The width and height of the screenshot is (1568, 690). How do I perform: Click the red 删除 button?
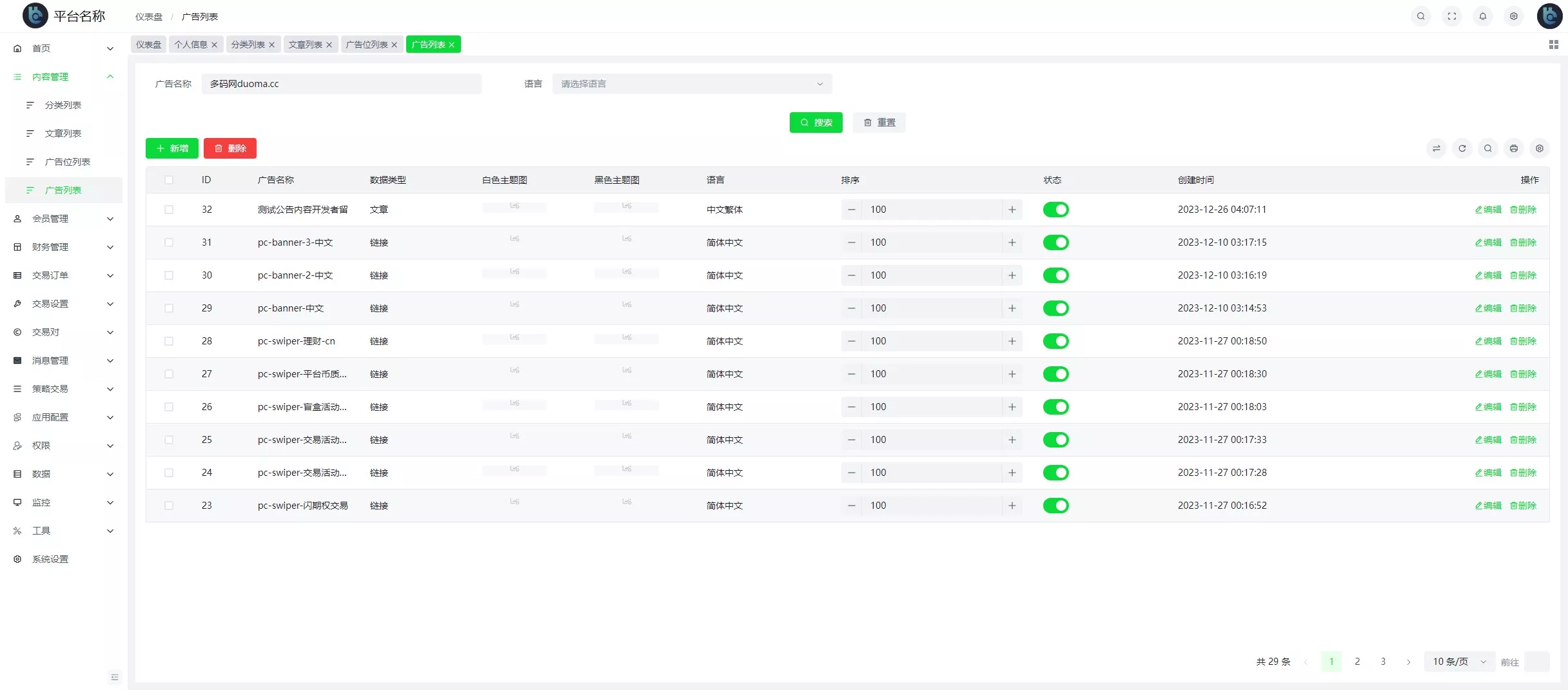tap(230, 148)
